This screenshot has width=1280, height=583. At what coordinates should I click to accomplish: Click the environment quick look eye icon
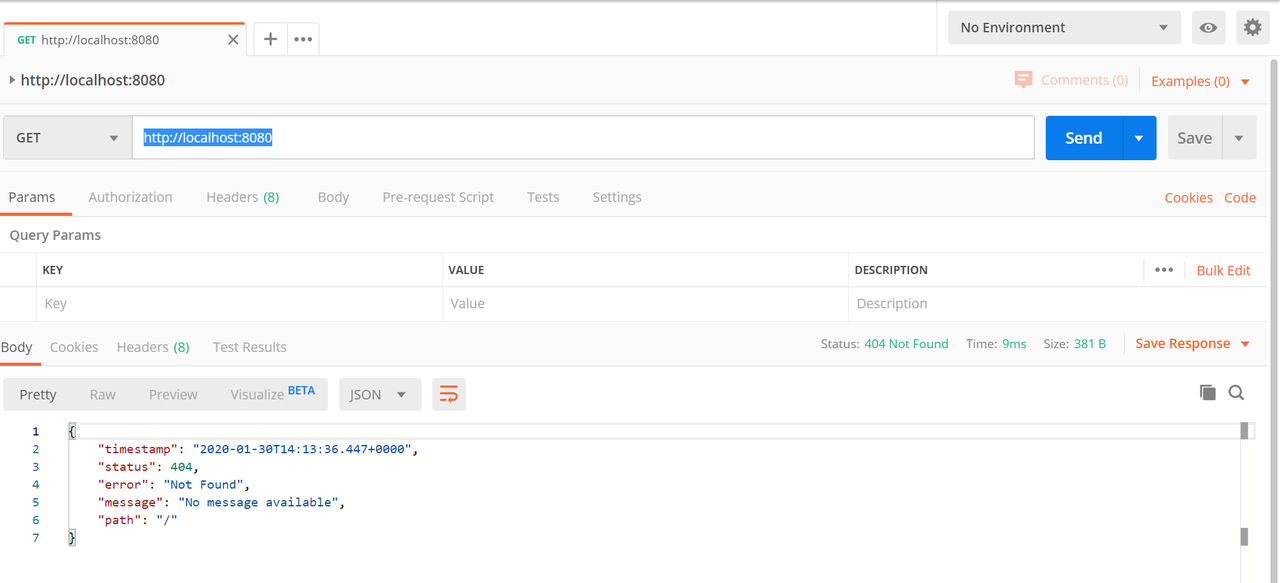(x=1208, y=28)
